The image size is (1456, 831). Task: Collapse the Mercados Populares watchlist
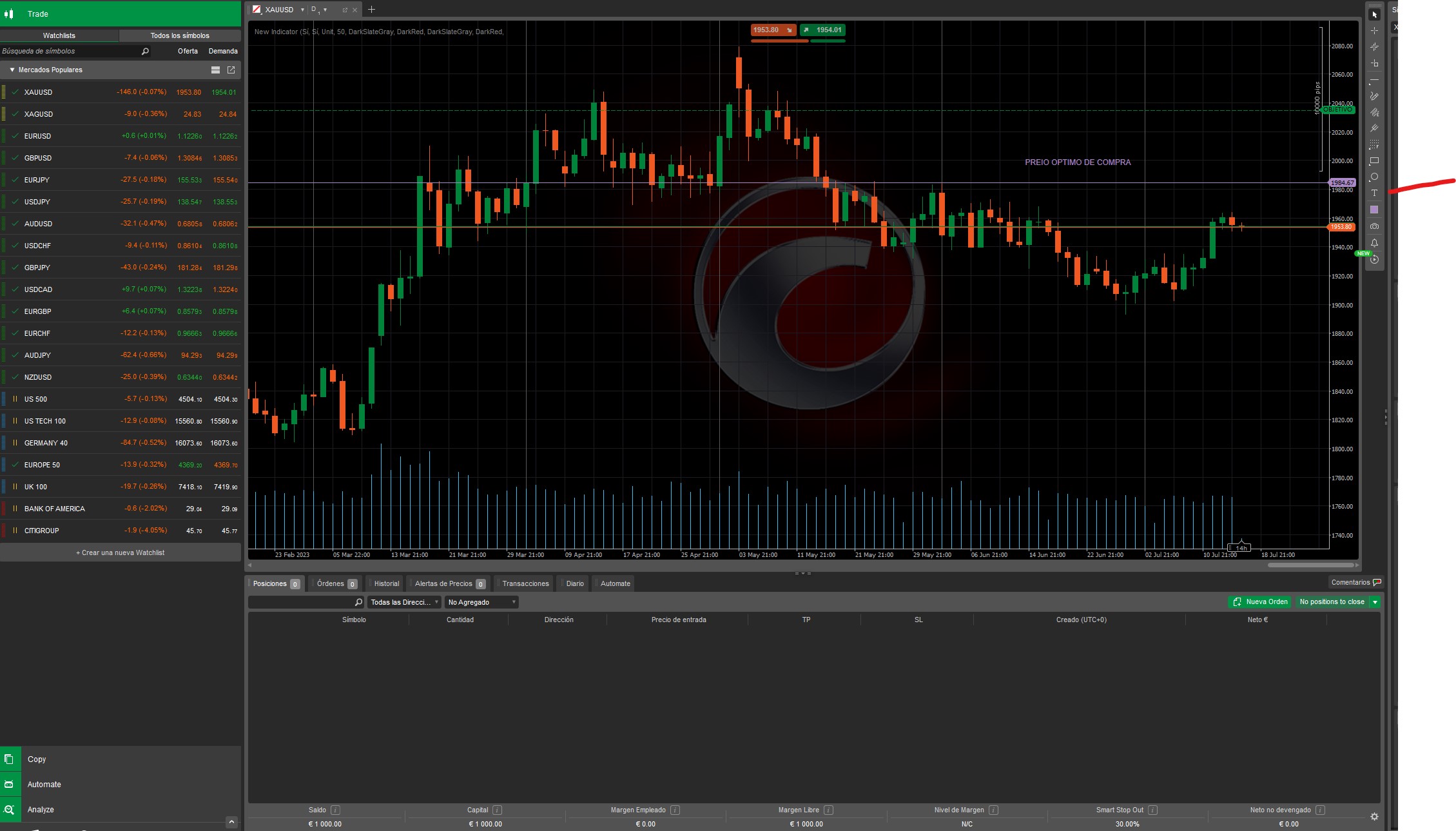point(12,70)
